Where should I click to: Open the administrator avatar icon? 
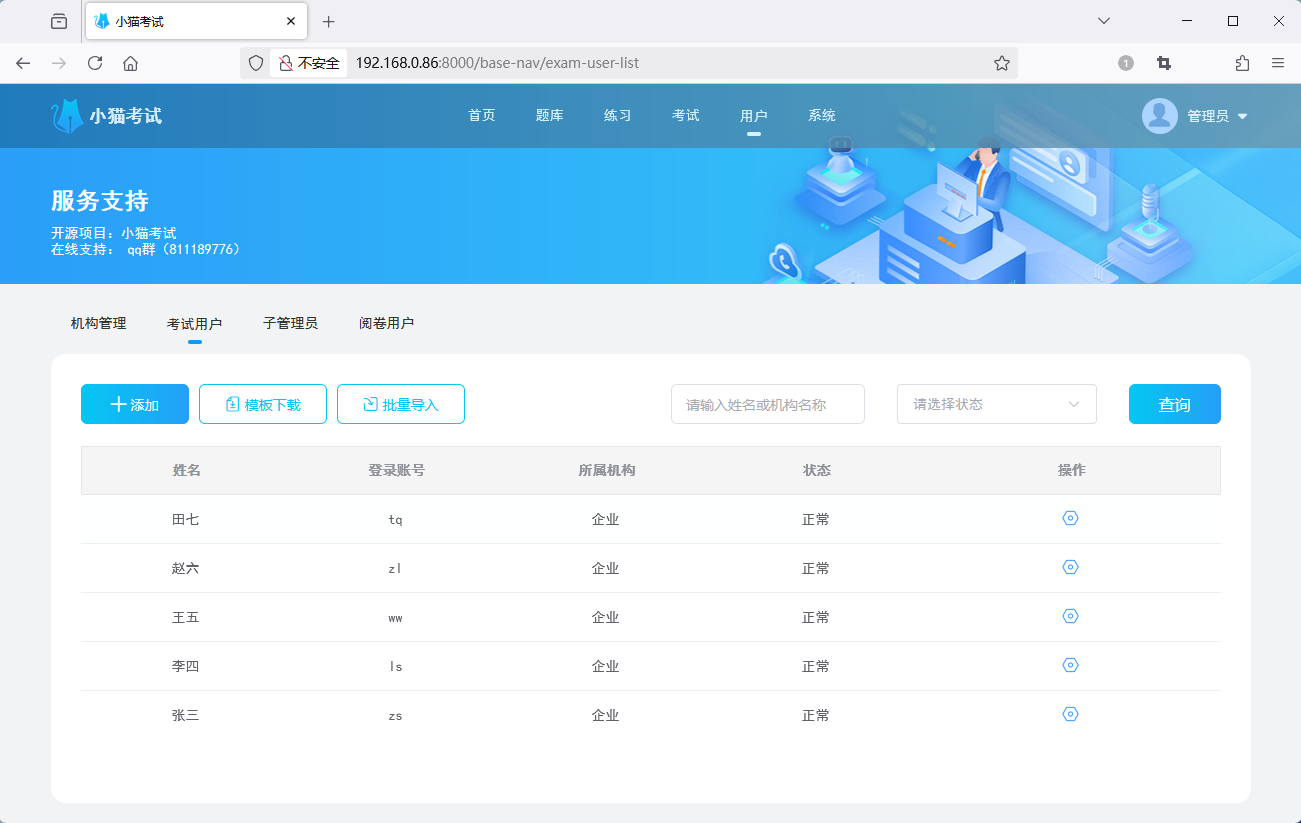tap(1159, 115)
